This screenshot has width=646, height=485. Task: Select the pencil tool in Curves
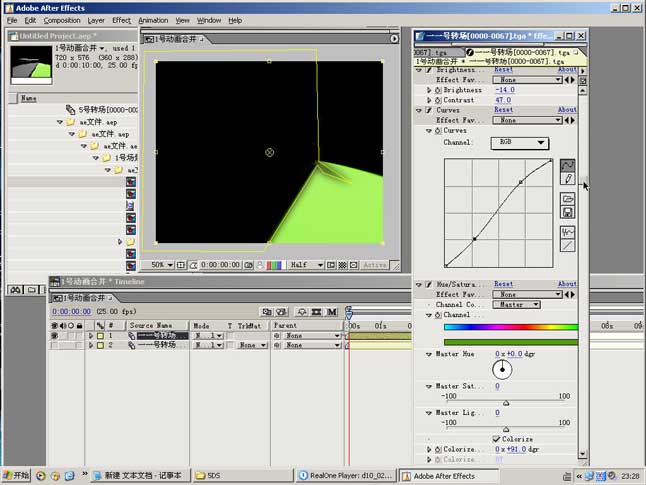pos(567,179)
